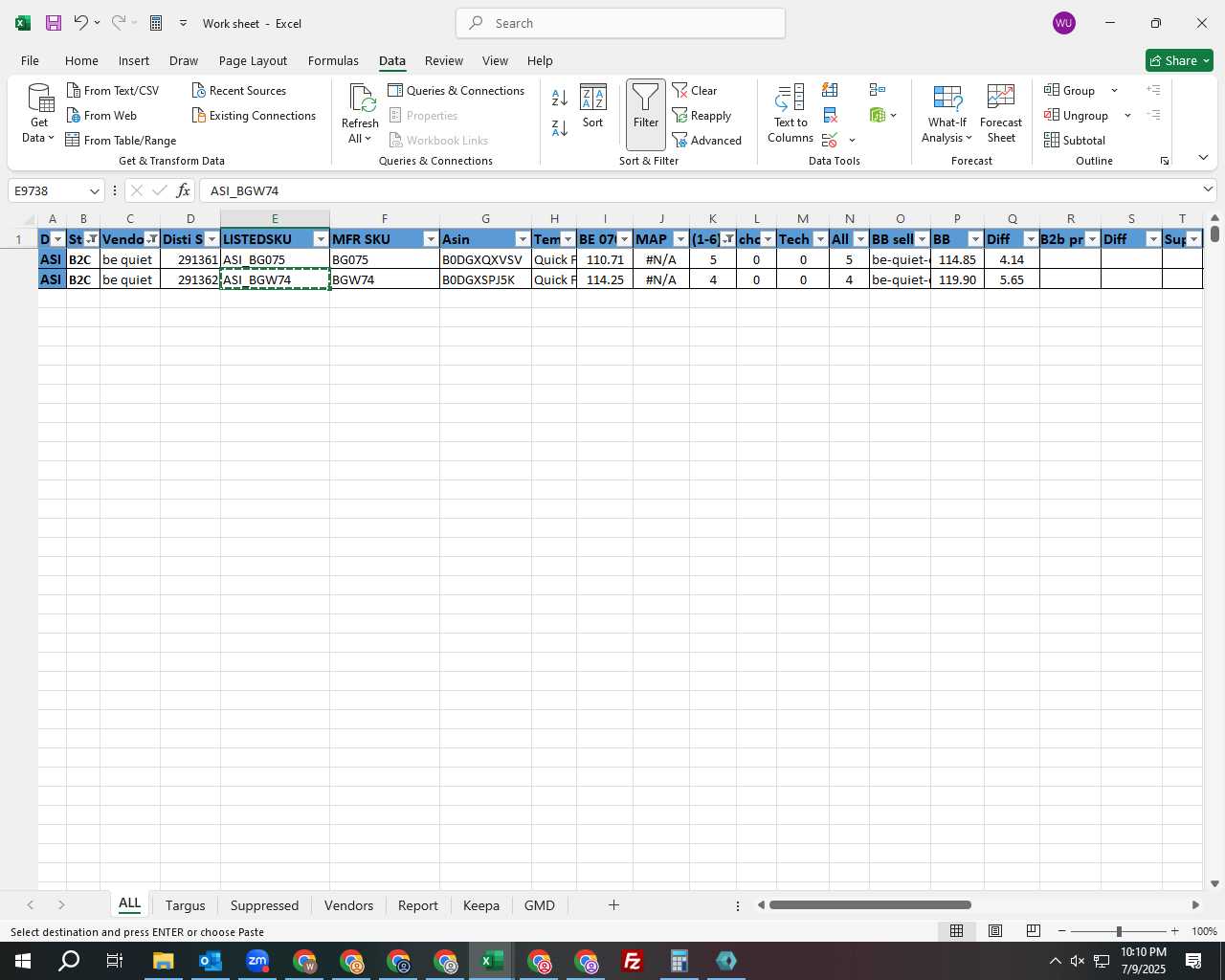
Task: Open the Outline dialog launcher
Action: pyautogui.click(x=1165, y=161)
